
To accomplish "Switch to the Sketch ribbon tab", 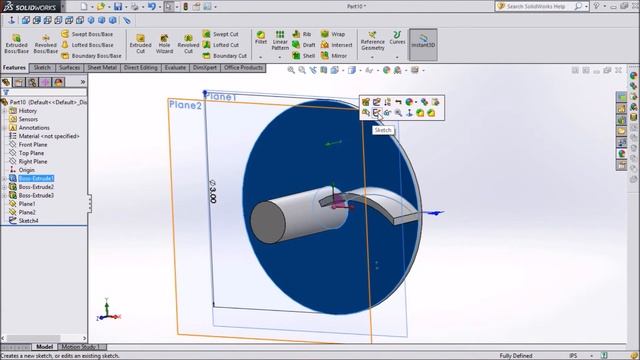I will coord(42,68).
